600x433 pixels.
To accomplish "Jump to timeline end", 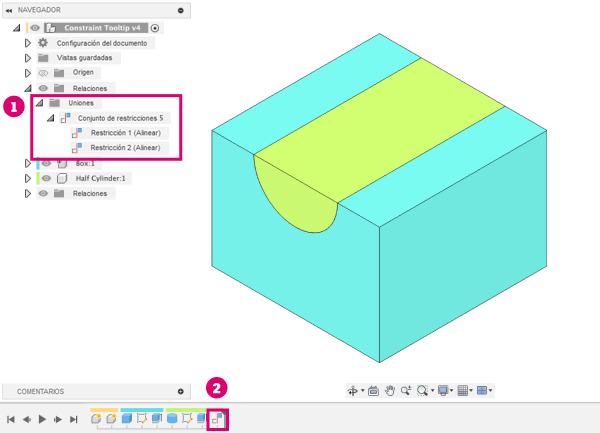I will (x=73, y=420).
